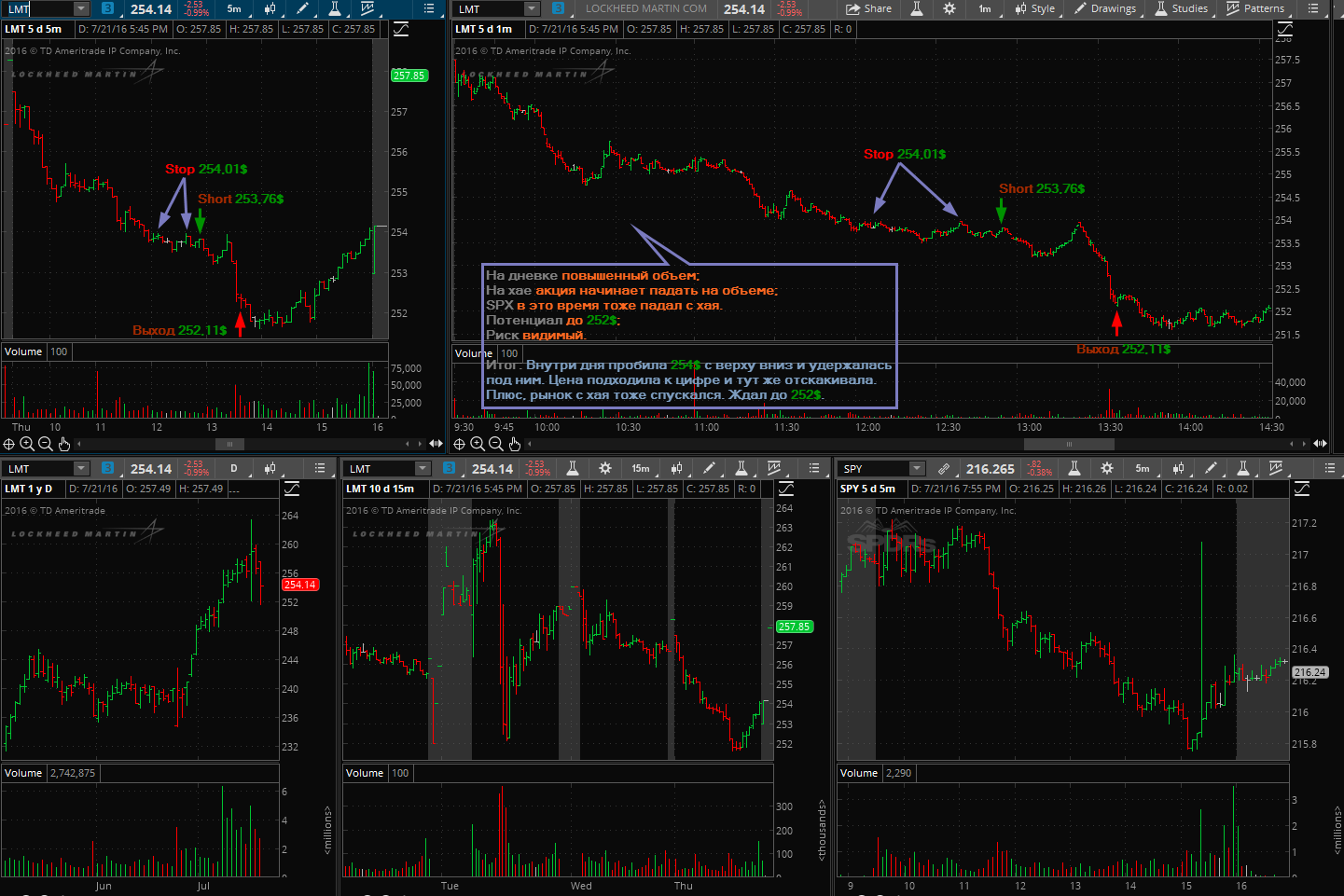1344x896 pixels.
Task: Expand symbol dropdown in top-left LMT 5m chart
Action: pos(81,8)
